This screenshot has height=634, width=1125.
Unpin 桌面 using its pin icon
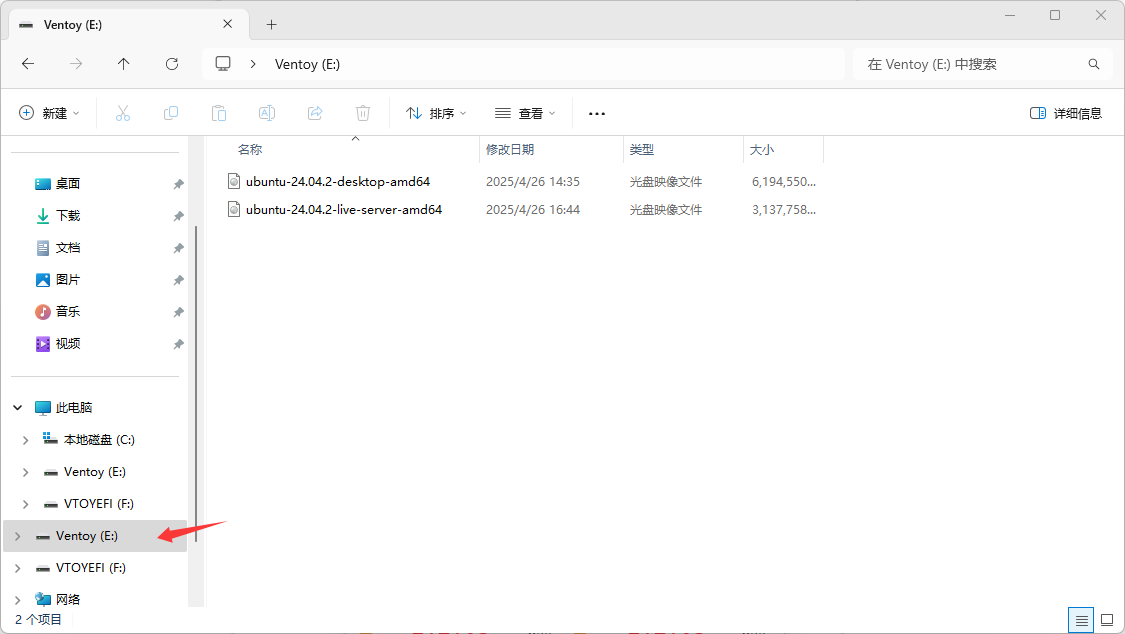tap(179, 184)
